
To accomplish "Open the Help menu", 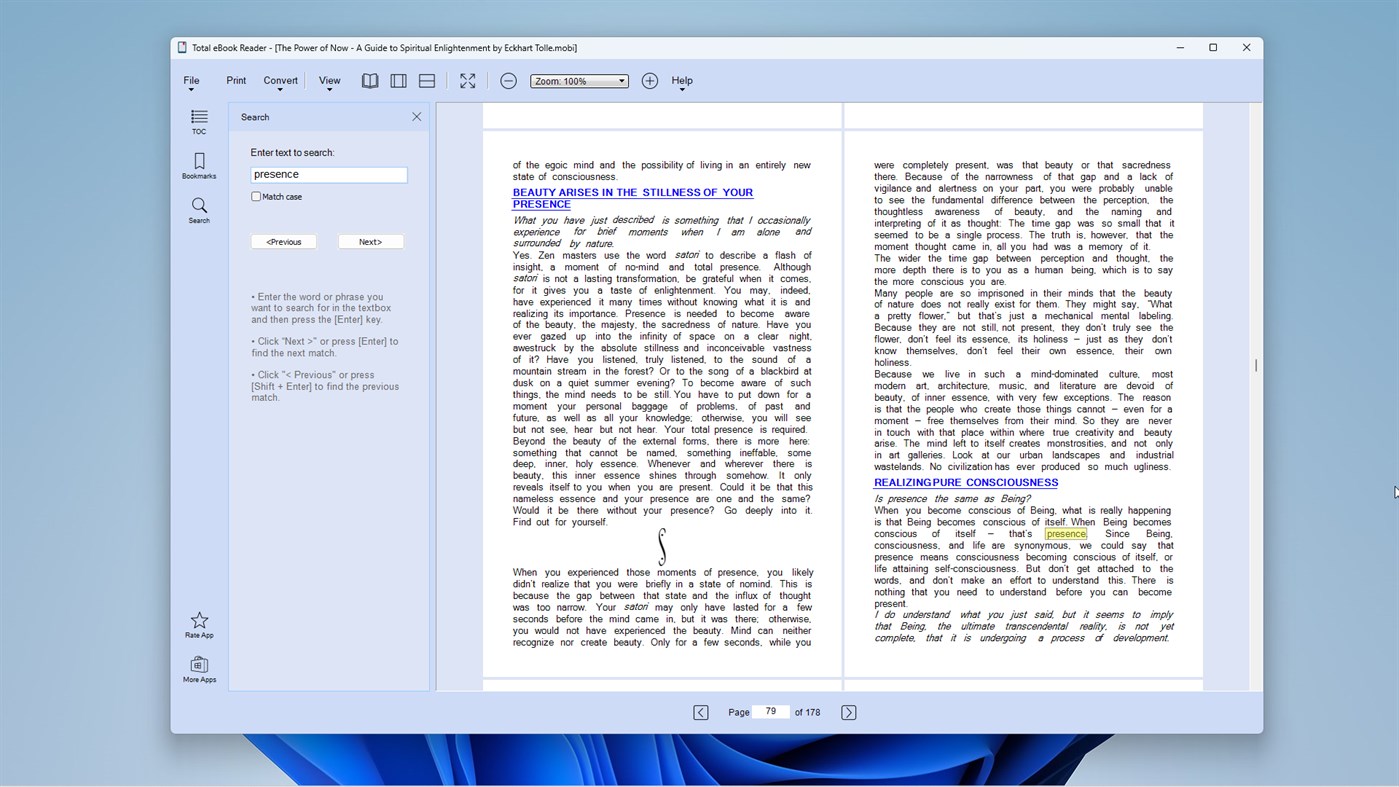I will point(681,80).
